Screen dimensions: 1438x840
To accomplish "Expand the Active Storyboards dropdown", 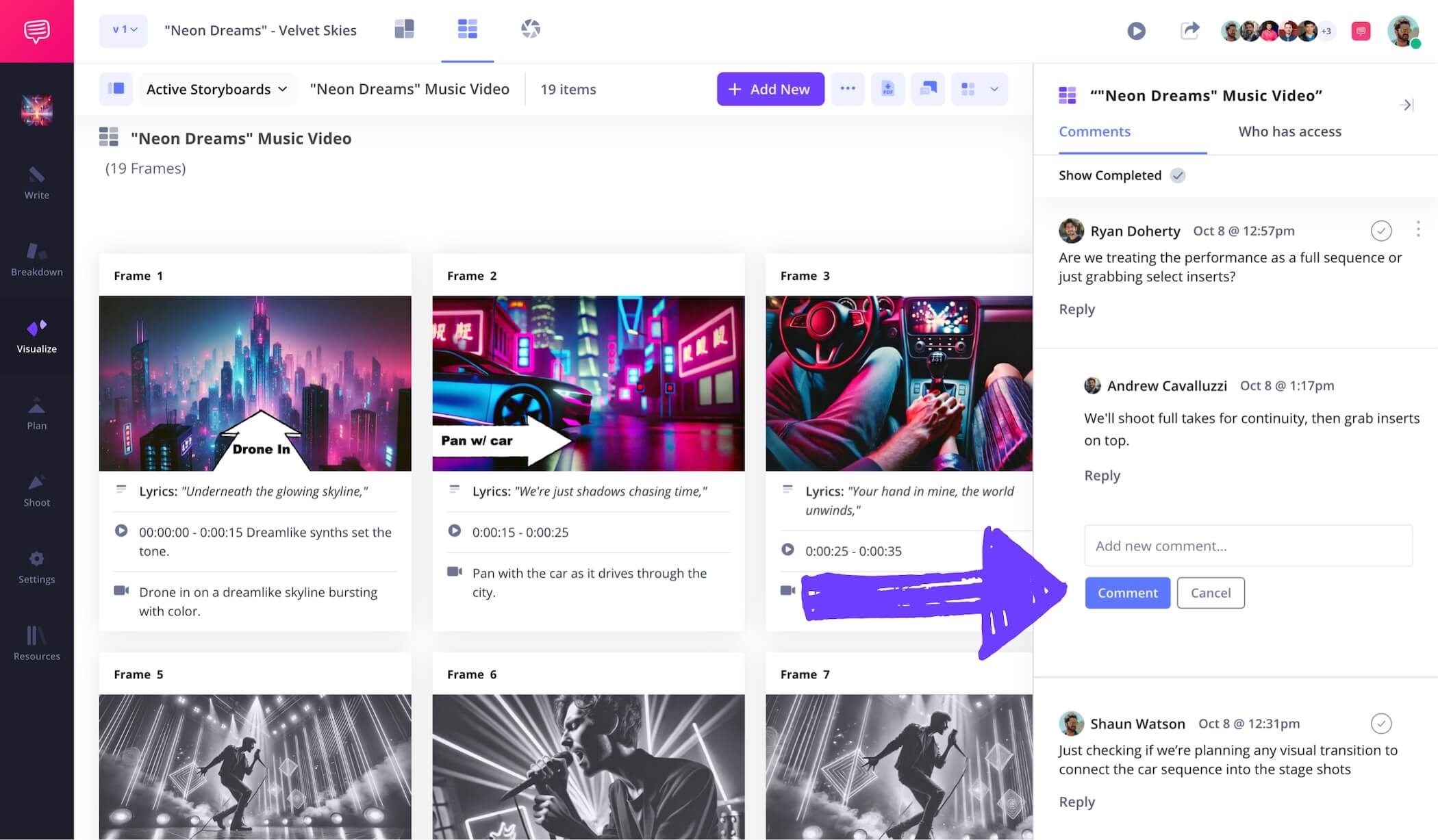I will click(217, 89).
